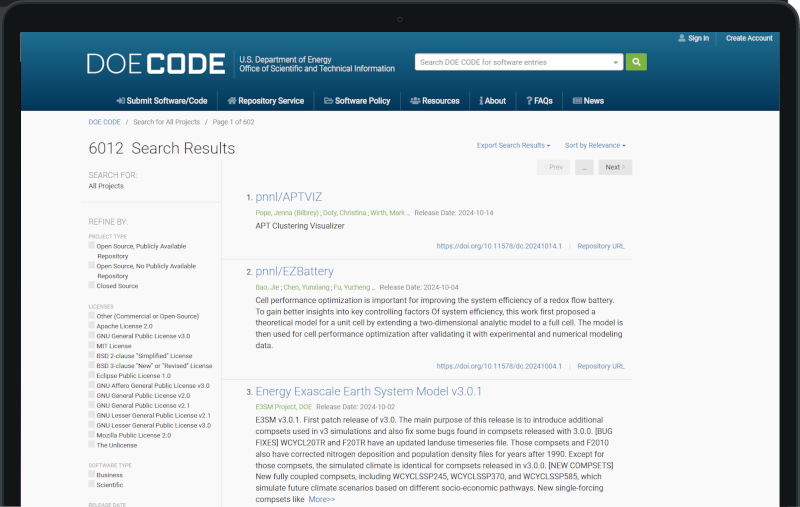800x507 pixels.
Task: Open Energy Exascale Earth System Model v3.0.1
Action: (368, 391)
